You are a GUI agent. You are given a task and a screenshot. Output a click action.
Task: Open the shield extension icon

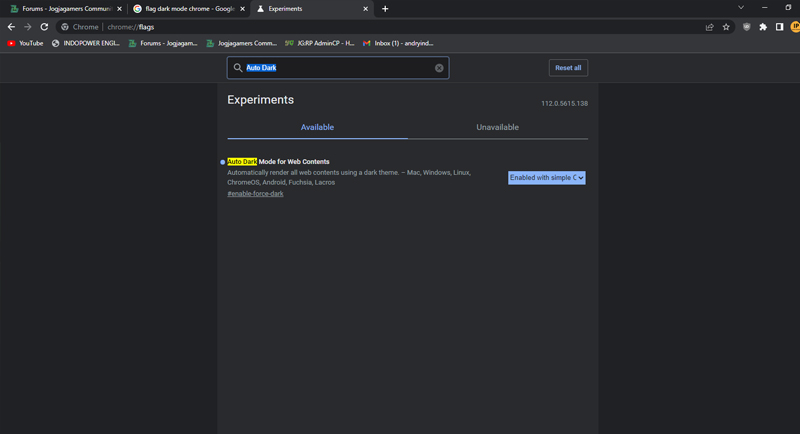click(x=746, y=27)
